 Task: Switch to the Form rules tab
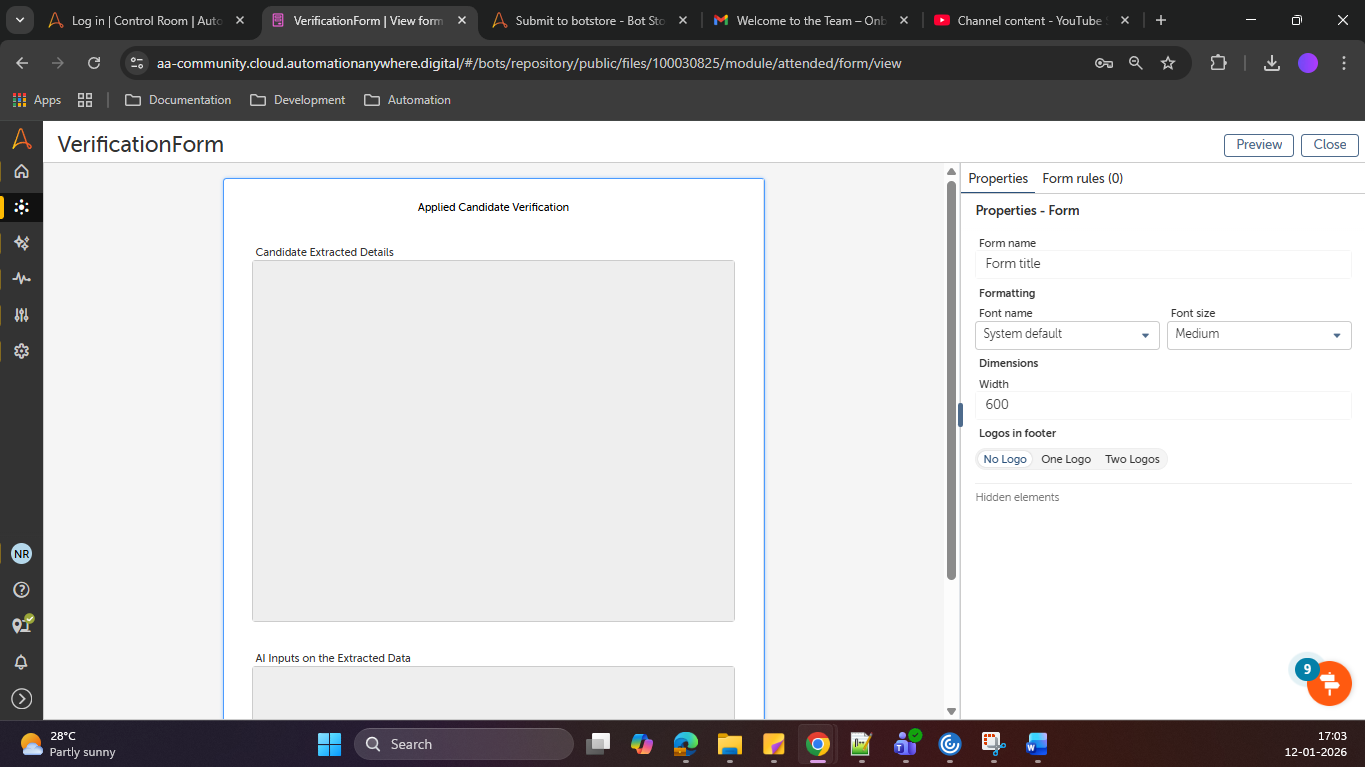(1082, 178)
